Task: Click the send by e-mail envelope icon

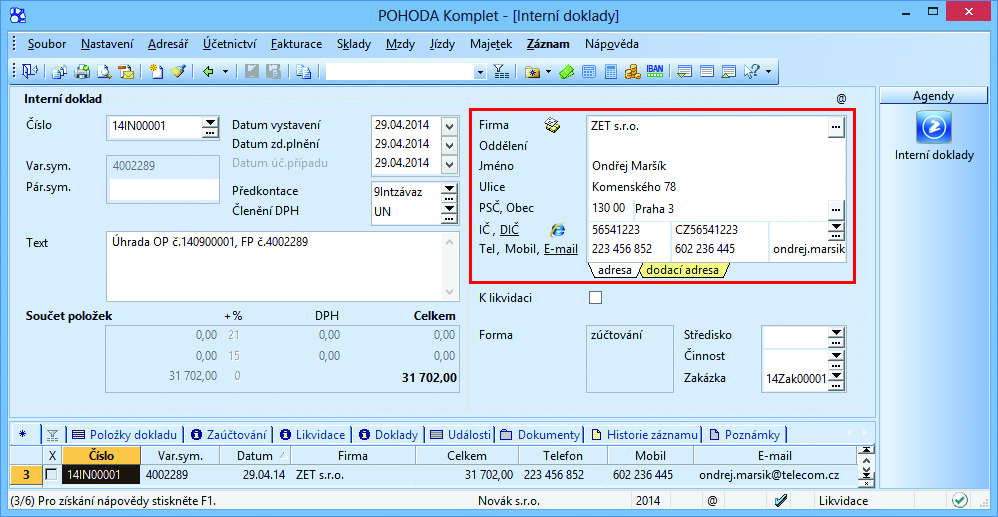Action: point(126,72)
